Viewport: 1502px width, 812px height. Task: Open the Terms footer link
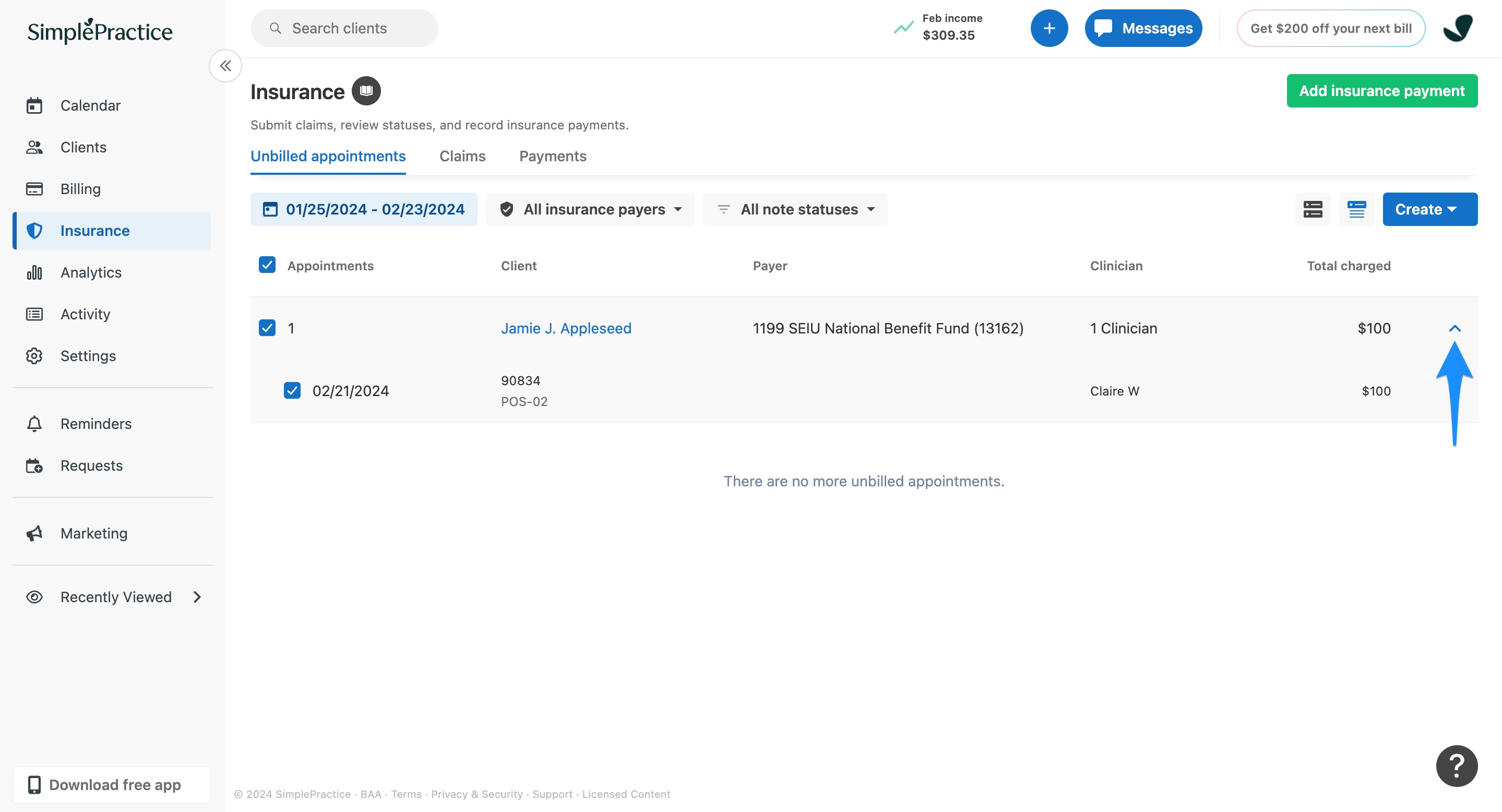[407, 794]
